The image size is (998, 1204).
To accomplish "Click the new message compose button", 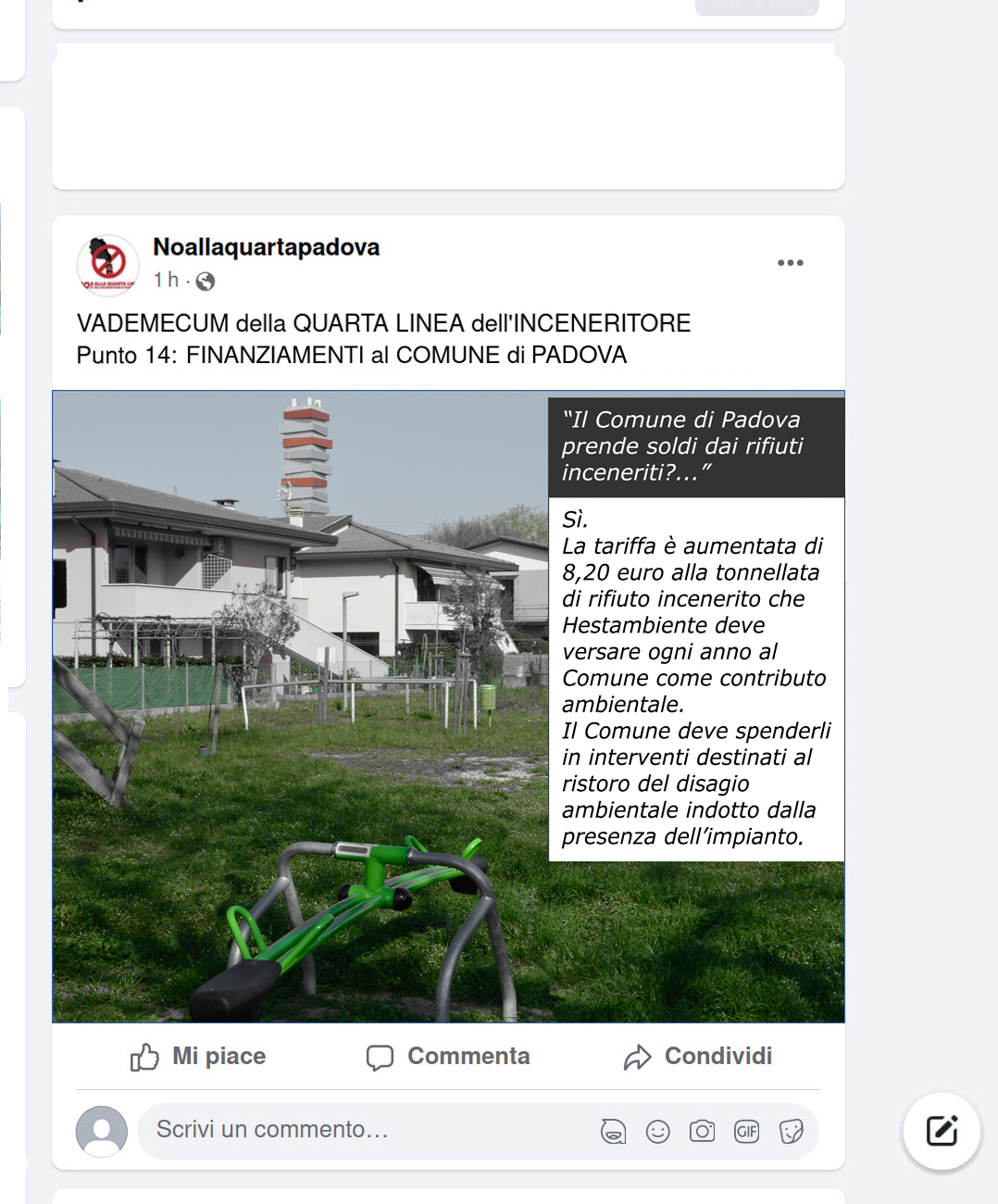I will coord(942,1131).
